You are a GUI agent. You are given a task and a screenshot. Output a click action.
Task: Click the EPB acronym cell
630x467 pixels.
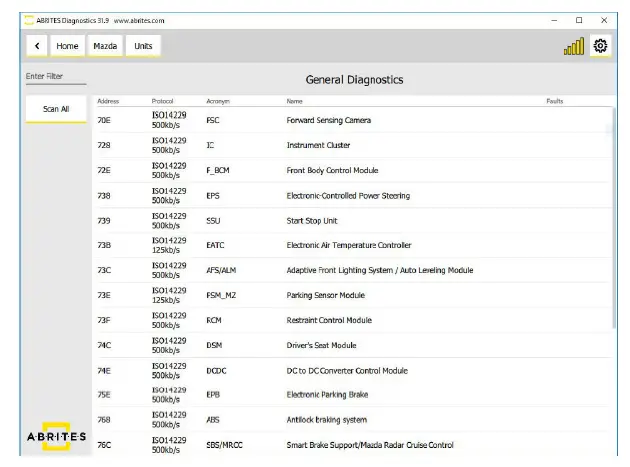213,395
